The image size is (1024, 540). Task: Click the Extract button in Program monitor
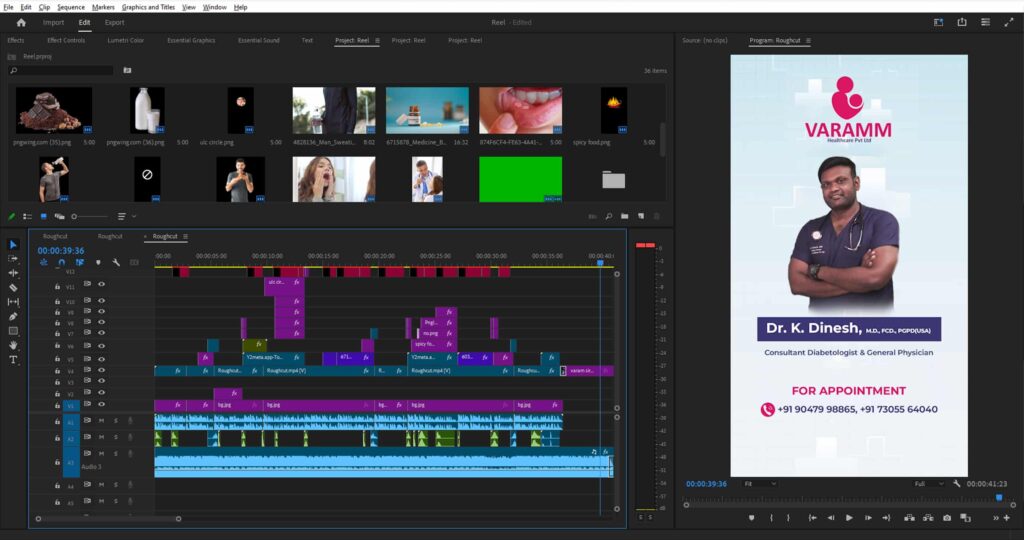click(928, 518)
